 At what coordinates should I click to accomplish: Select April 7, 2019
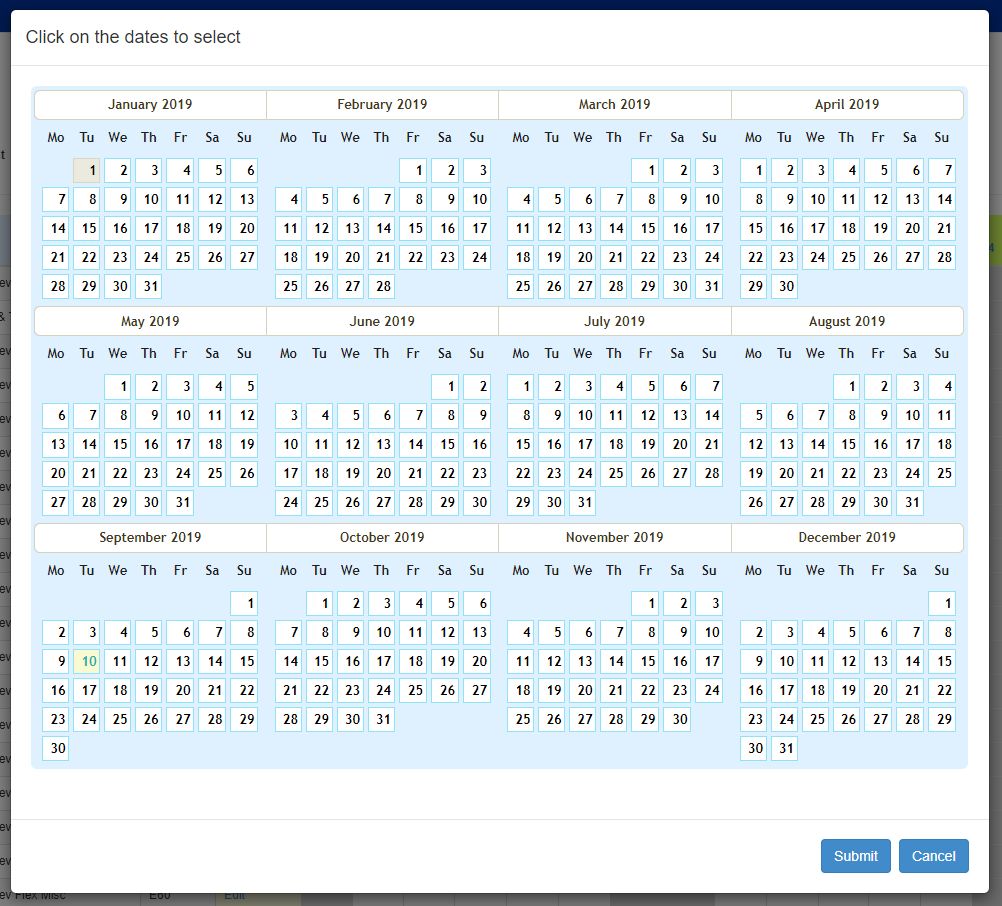point(942,171)
